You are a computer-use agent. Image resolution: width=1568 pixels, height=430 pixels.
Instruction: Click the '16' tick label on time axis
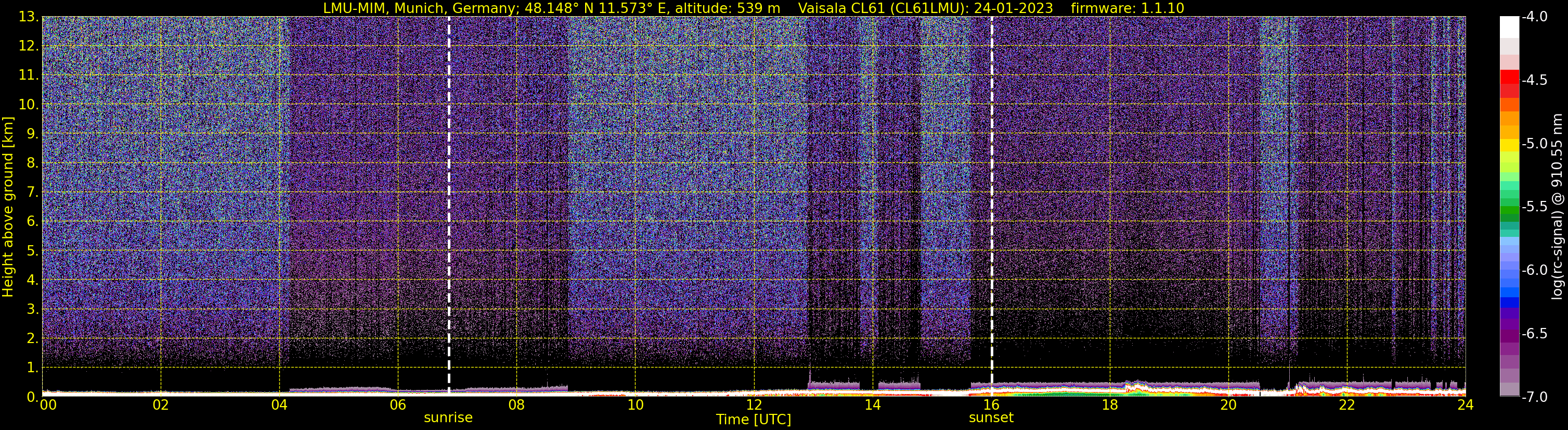991,406
